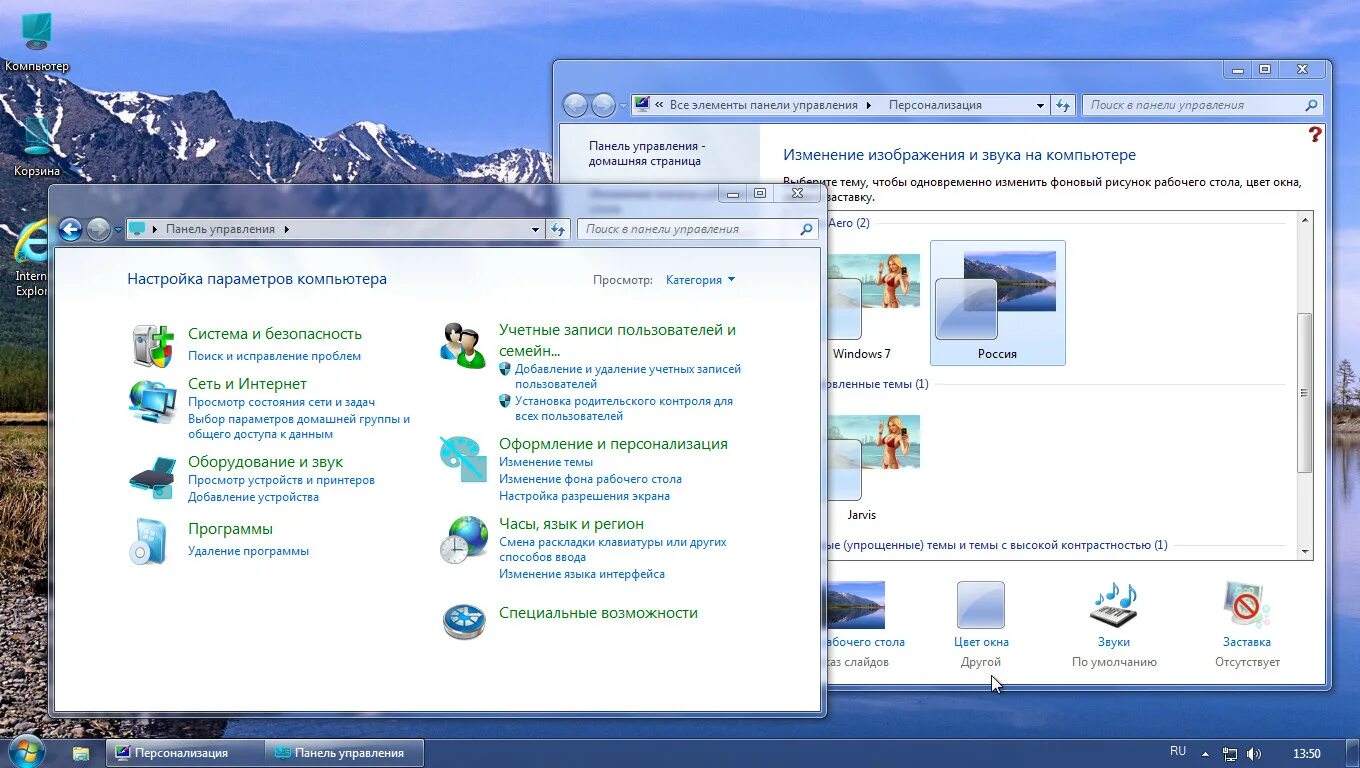The image size is (1360, 768).
Task: Click Настройка разрешения экрана link
Action: [584, 496]
